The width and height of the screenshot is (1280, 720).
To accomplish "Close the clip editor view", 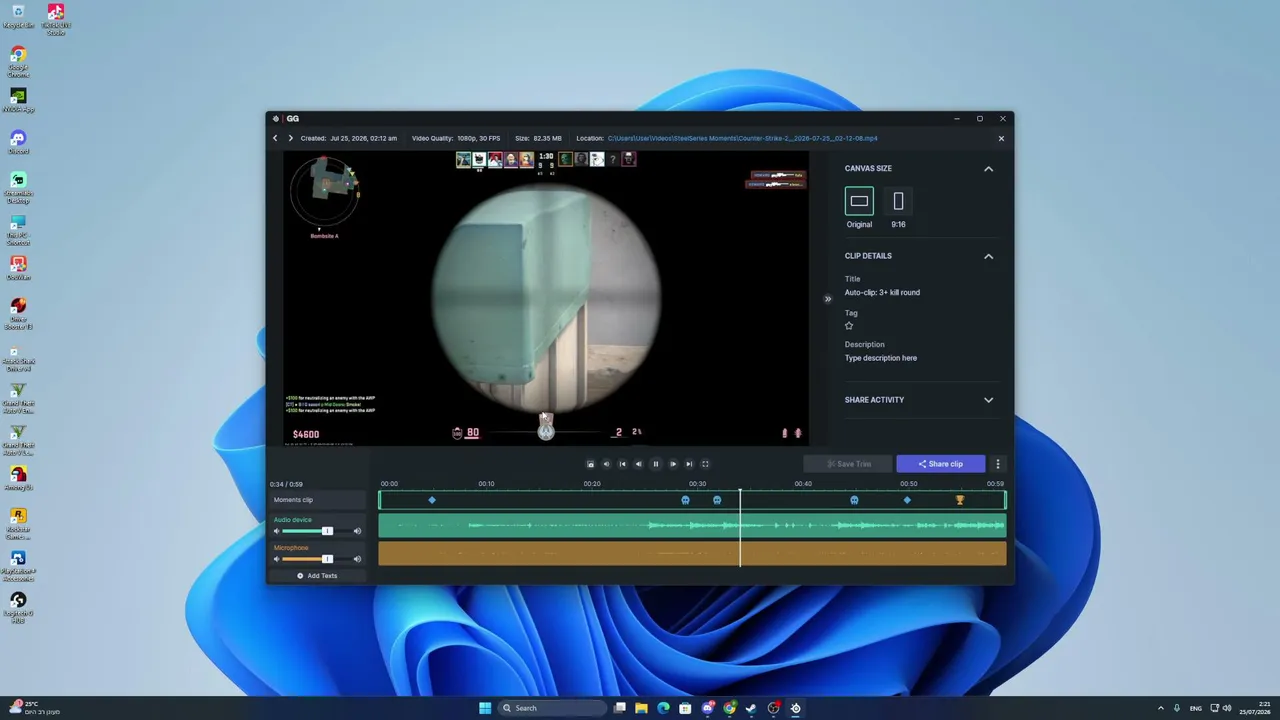I will pos(1001,138).
